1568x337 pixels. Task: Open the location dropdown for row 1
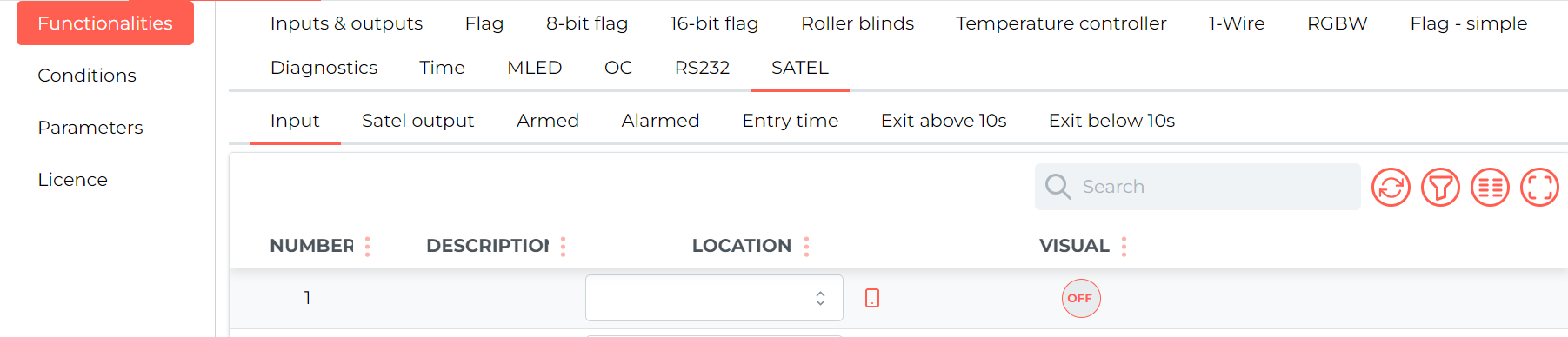click(x=714, y=298)
